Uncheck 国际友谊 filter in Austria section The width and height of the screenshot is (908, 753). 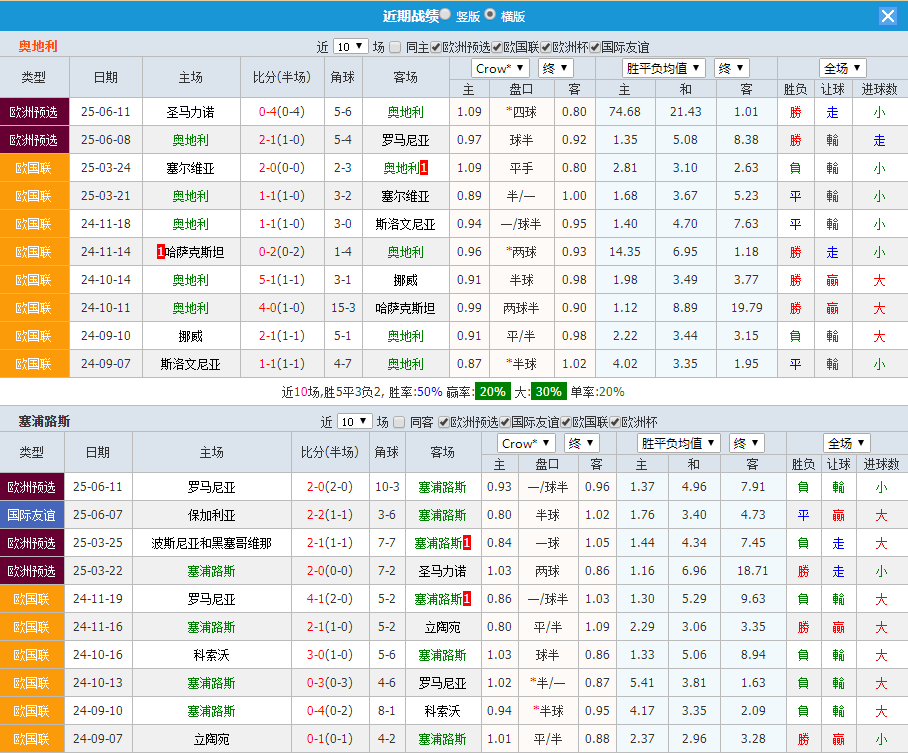click(x=595, y=44)
